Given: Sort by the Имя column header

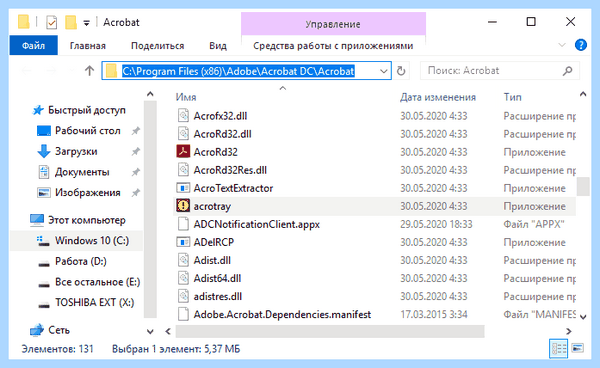Looking at the screenshot, I should [x=186, y=97].
